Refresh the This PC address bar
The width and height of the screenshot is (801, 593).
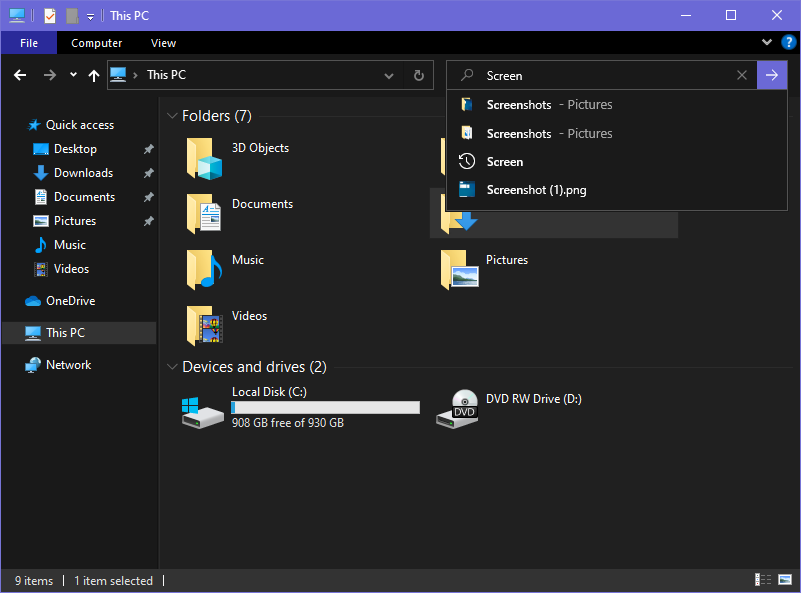419,75
